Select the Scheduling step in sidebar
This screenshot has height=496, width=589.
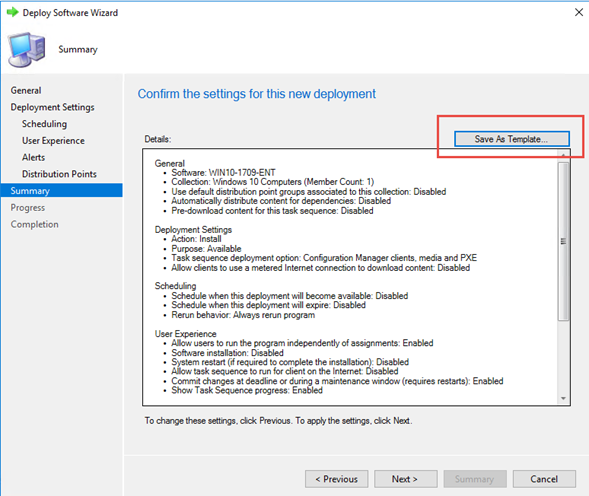(44, 124)
